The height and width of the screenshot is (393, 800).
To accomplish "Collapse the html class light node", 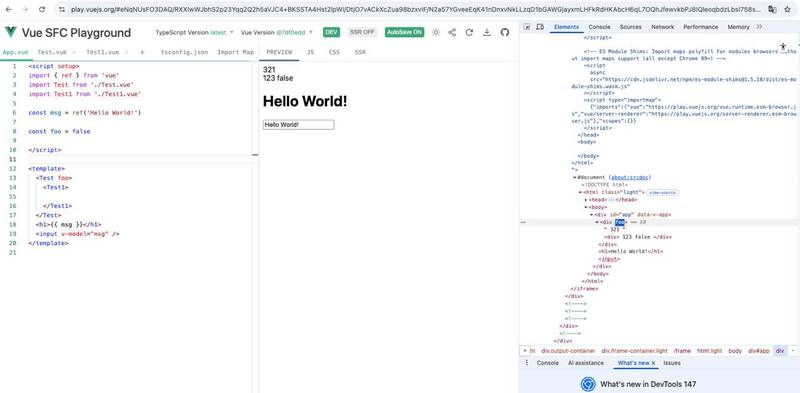I will tap(581, 192).
